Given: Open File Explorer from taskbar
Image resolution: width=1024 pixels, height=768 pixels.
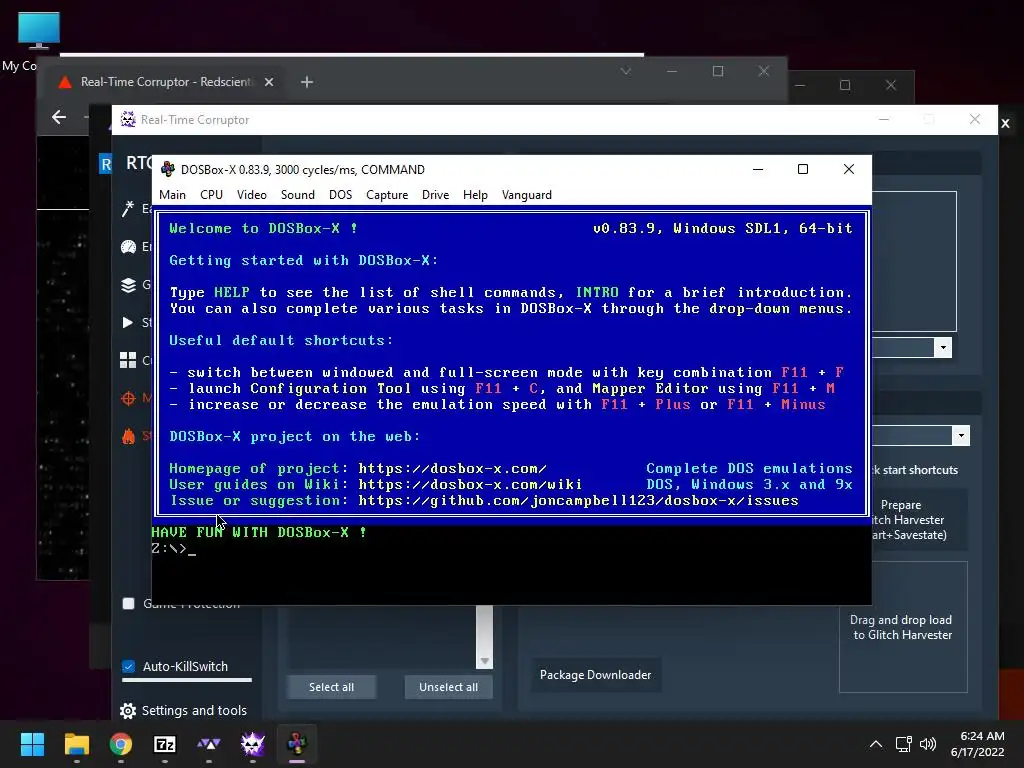Looking at the screenshot, I should (x=76, y=744).
